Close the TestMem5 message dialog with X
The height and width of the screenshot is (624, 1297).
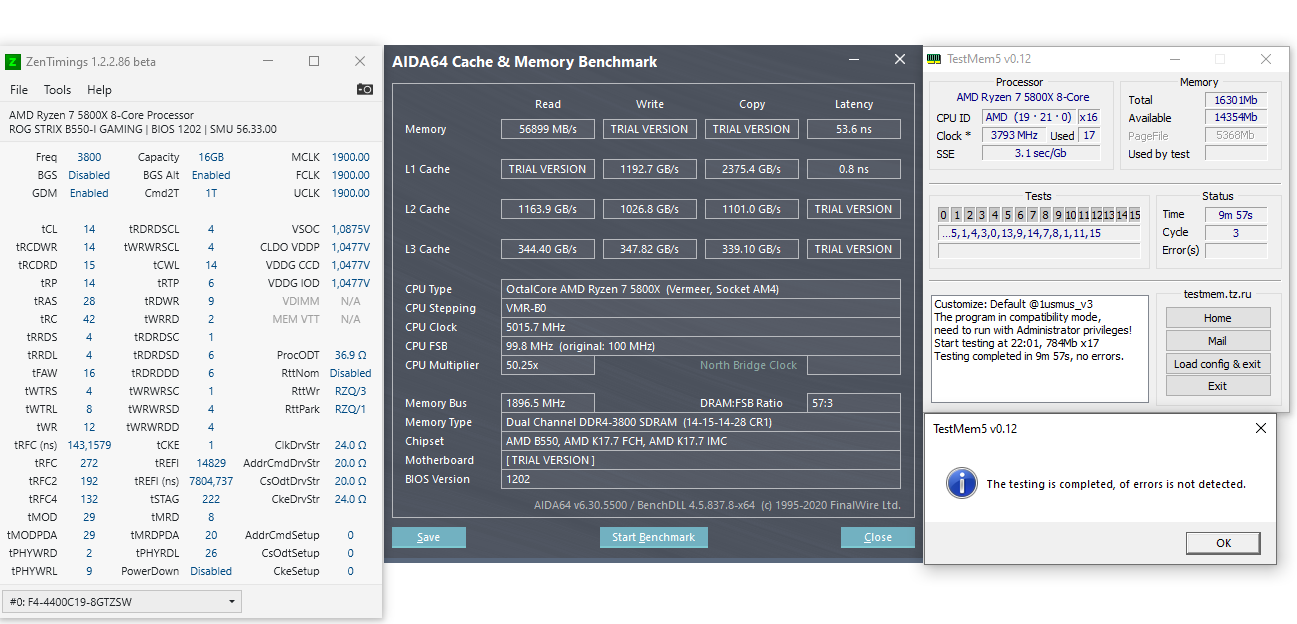click(x=1260, y=428)
